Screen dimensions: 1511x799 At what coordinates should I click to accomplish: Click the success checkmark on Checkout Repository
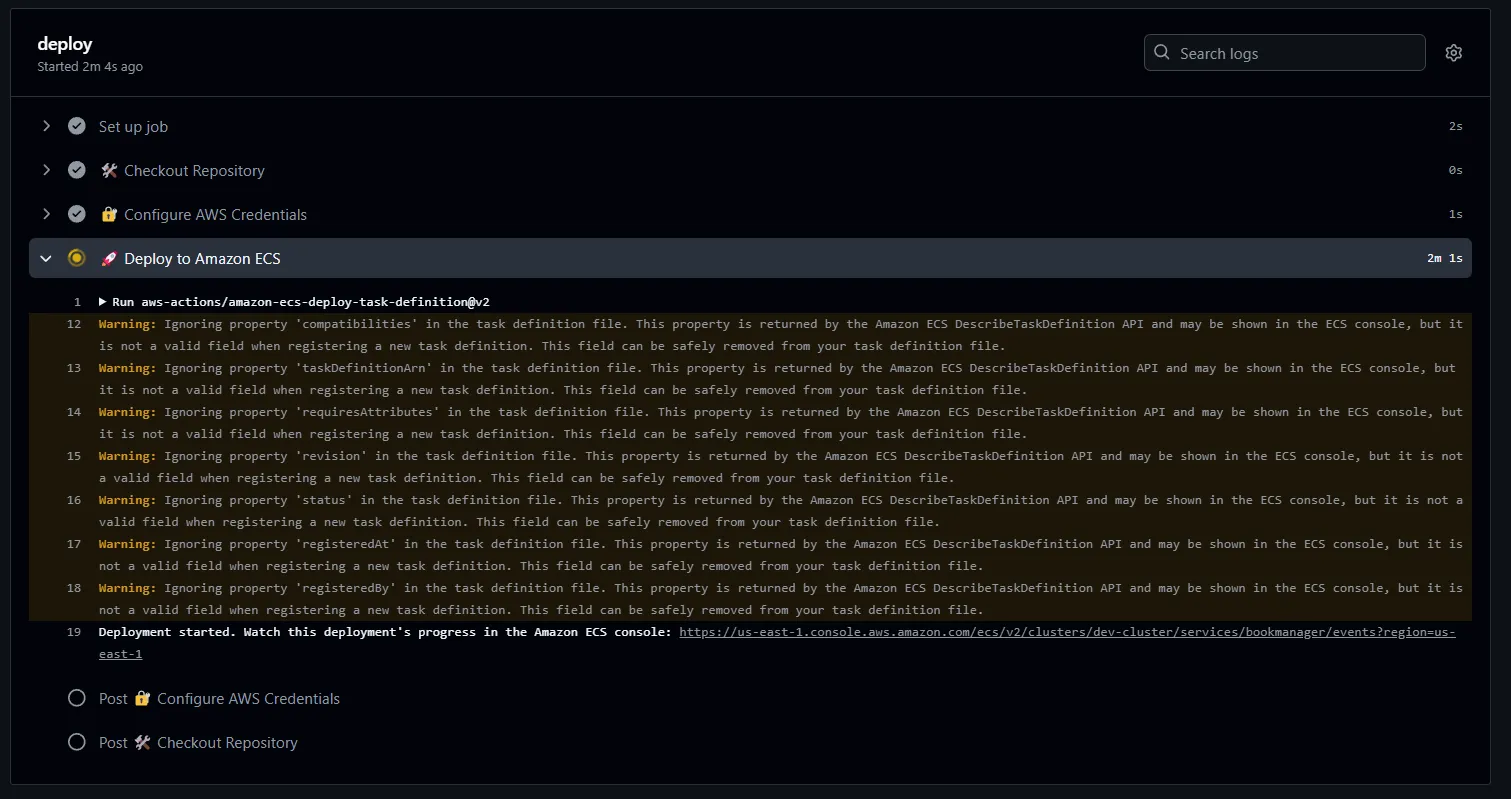click(76, 170)
